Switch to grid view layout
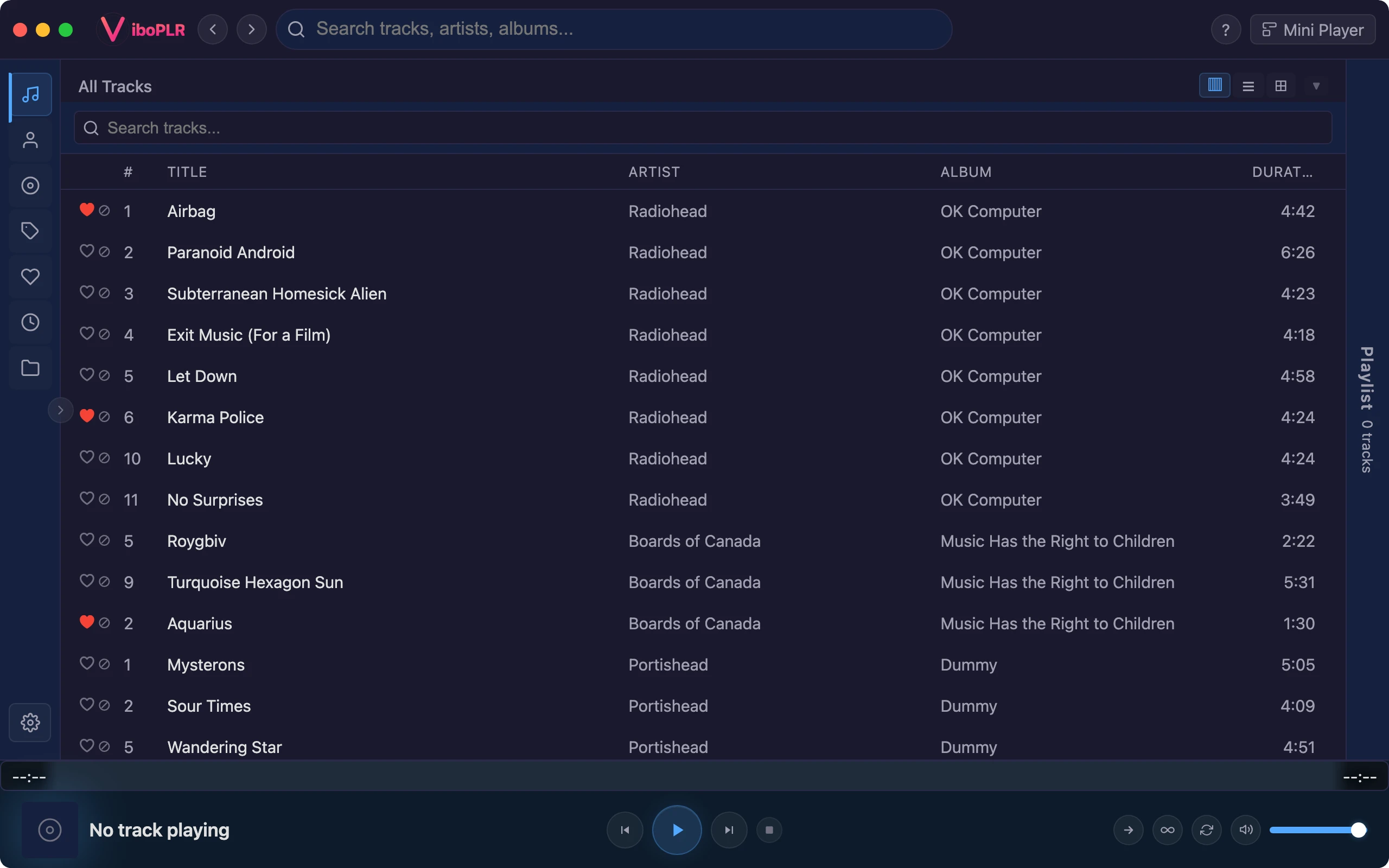 (1281, 85)
